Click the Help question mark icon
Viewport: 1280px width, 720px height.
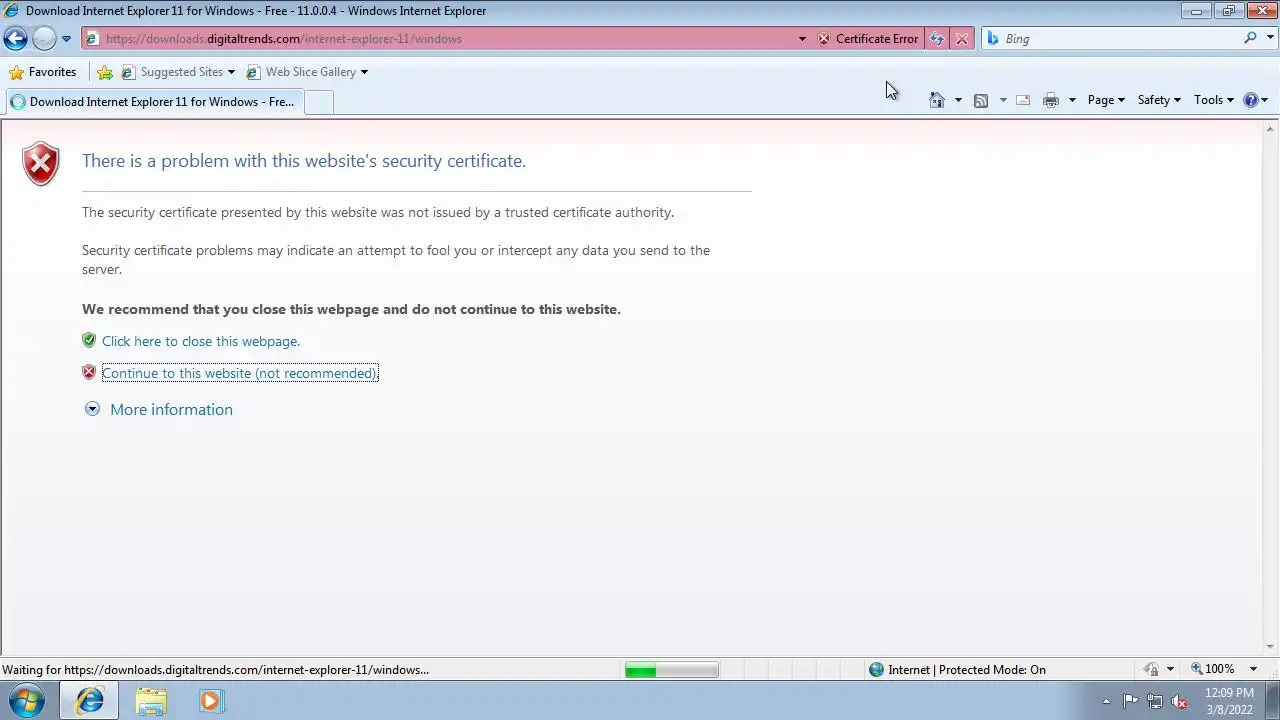[1250, 100]
